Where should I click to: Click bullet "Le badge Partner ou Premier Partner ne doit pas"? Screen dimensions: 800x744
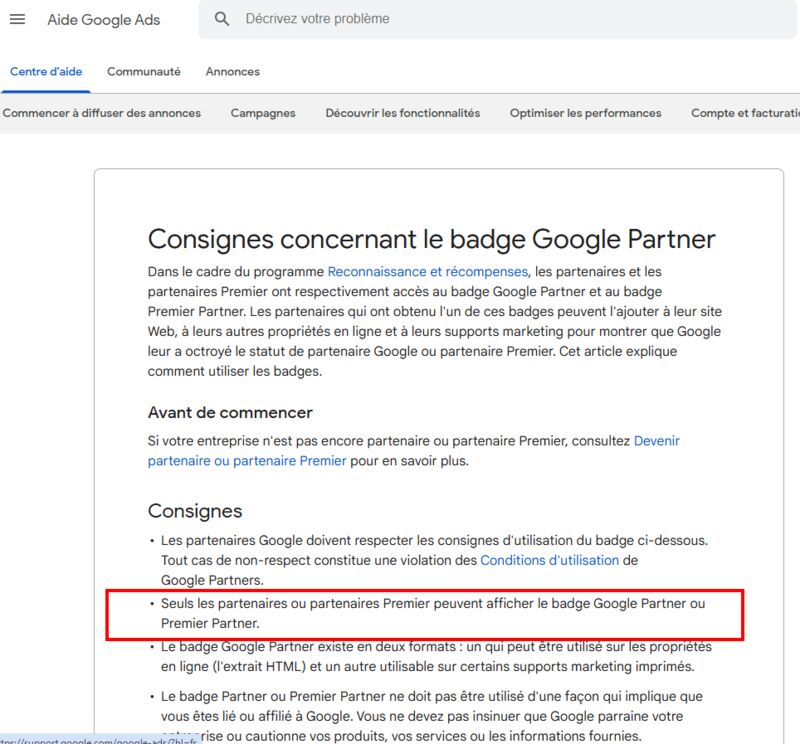click(x=432, y=716)
